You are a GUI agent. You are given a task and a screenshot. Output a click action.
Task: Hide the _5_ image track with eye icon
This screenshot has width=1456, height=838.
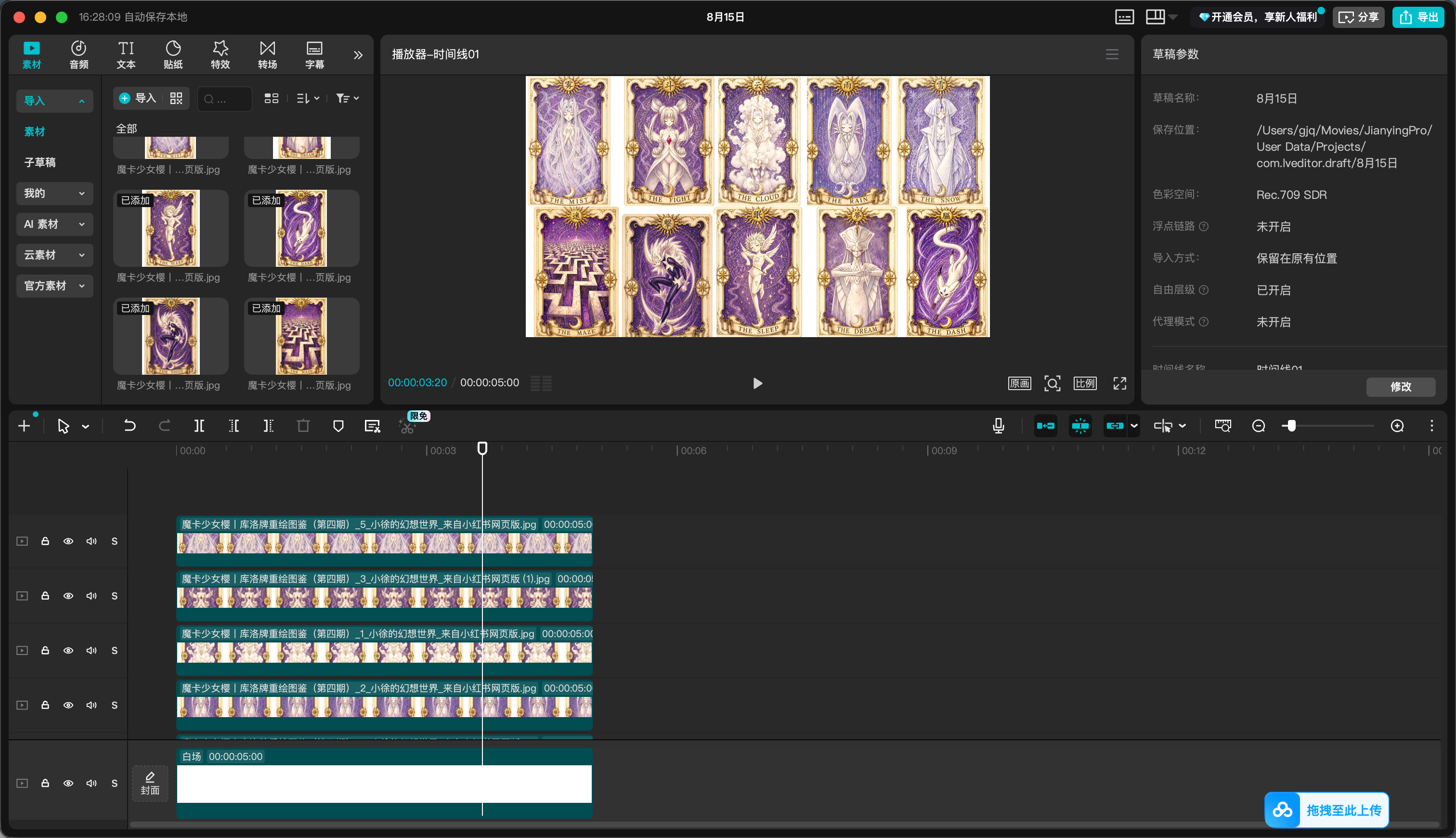(x=68, y=541)
